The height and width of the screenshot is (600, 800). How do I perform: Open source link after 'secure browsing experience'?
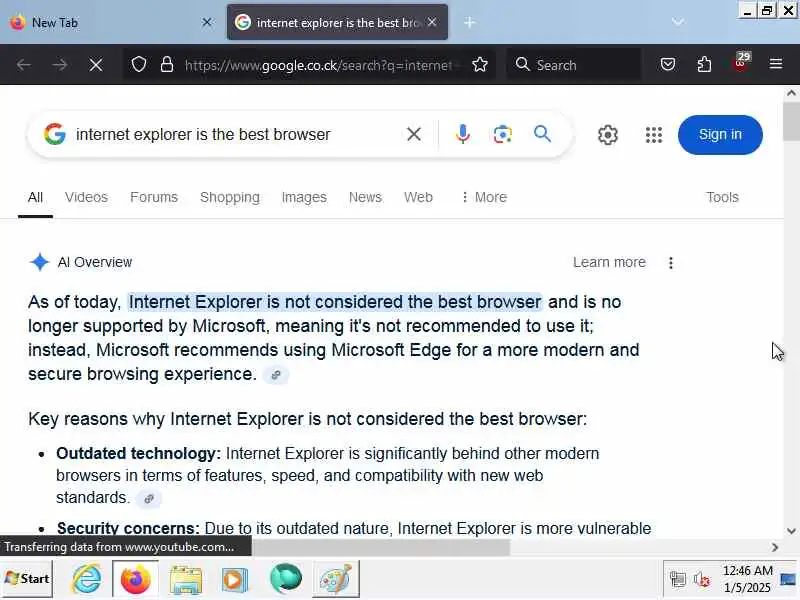click(x=276, y=375)
